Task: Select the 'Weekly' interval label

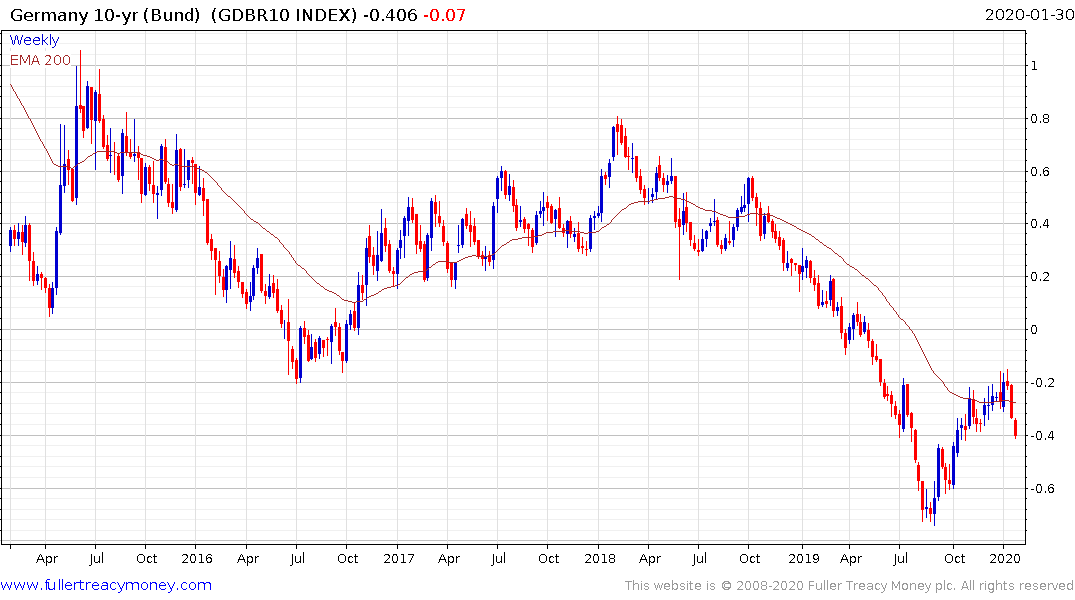Action: pyautogui.click(x=34, y=40)
